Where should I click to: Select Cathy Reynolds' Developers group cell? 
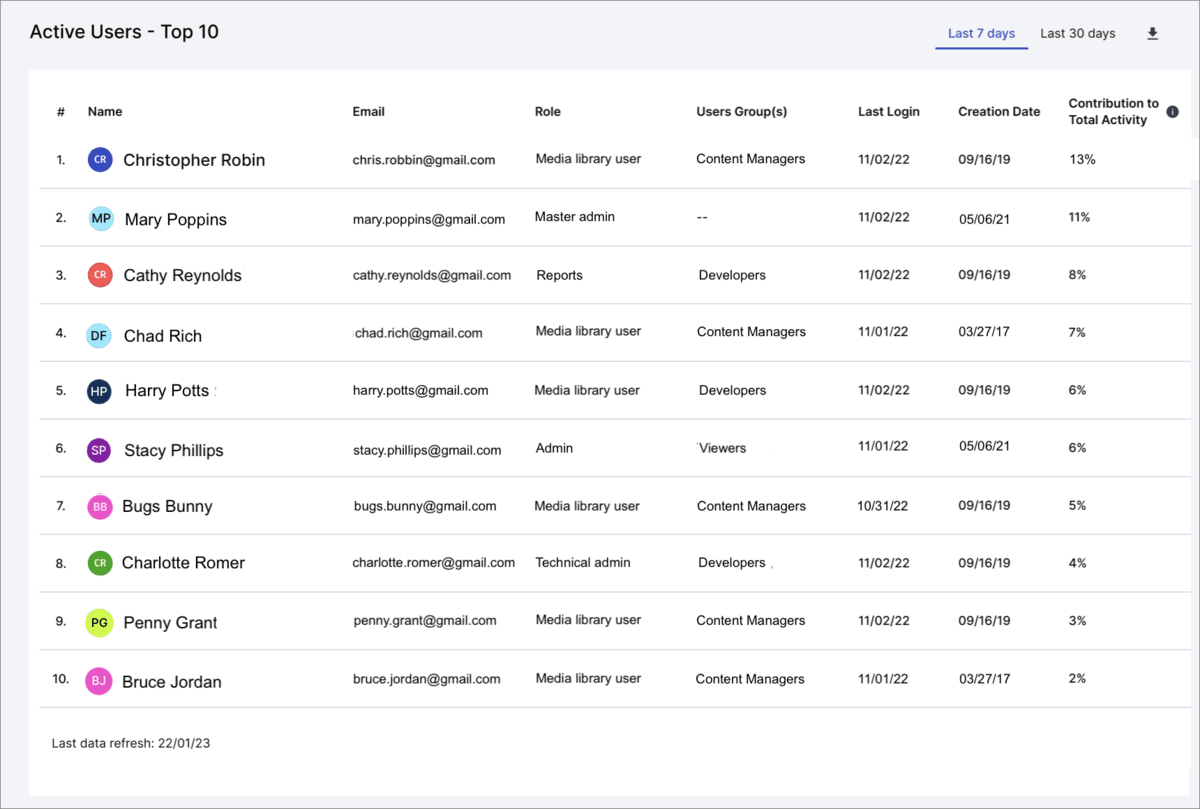coord(732,275)
